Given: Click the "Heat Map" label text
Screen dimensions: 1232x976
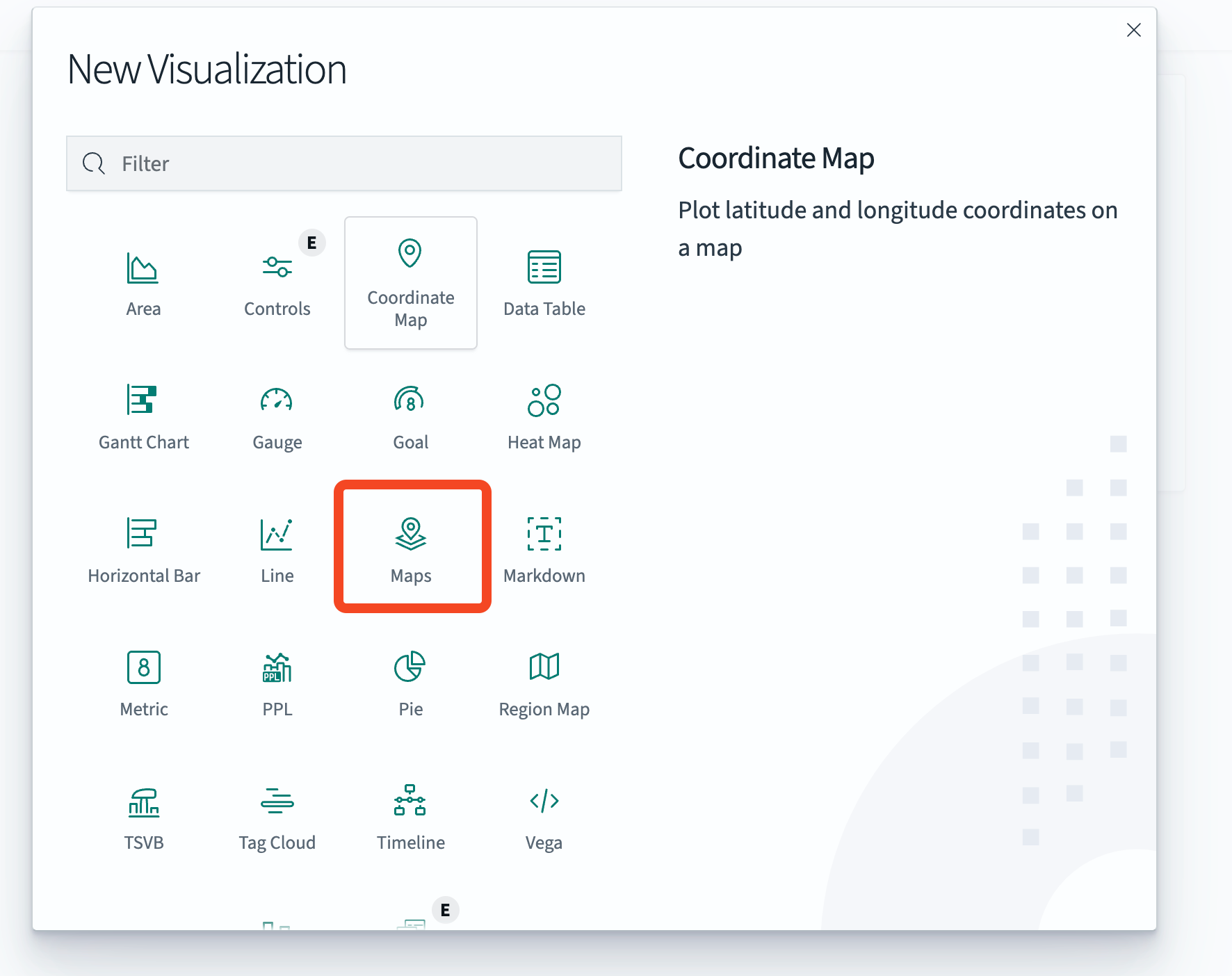Looking at the screenshot, I should pos(544,442).
